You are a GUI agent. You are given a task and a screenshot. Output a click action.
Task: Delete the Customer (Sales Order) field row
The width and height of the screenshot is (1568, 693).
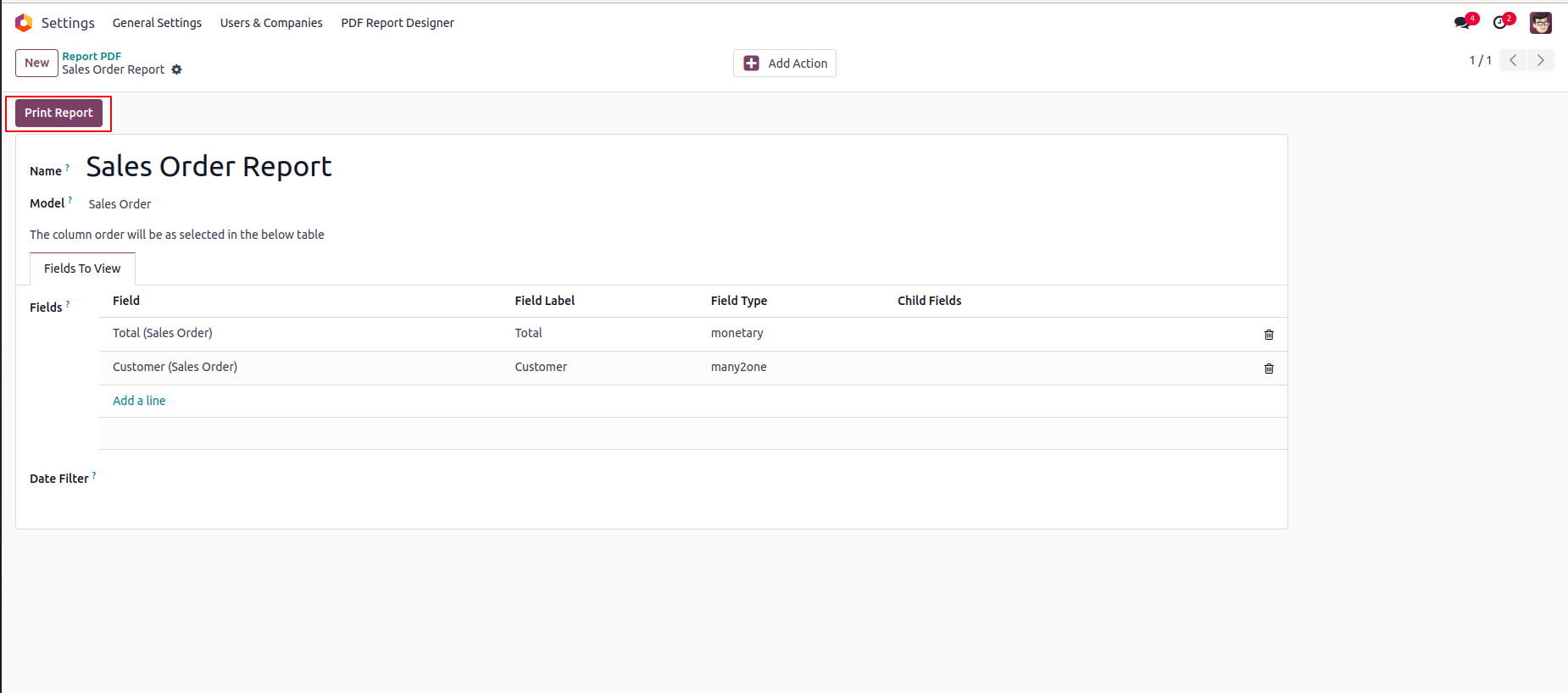point(1269,369)
